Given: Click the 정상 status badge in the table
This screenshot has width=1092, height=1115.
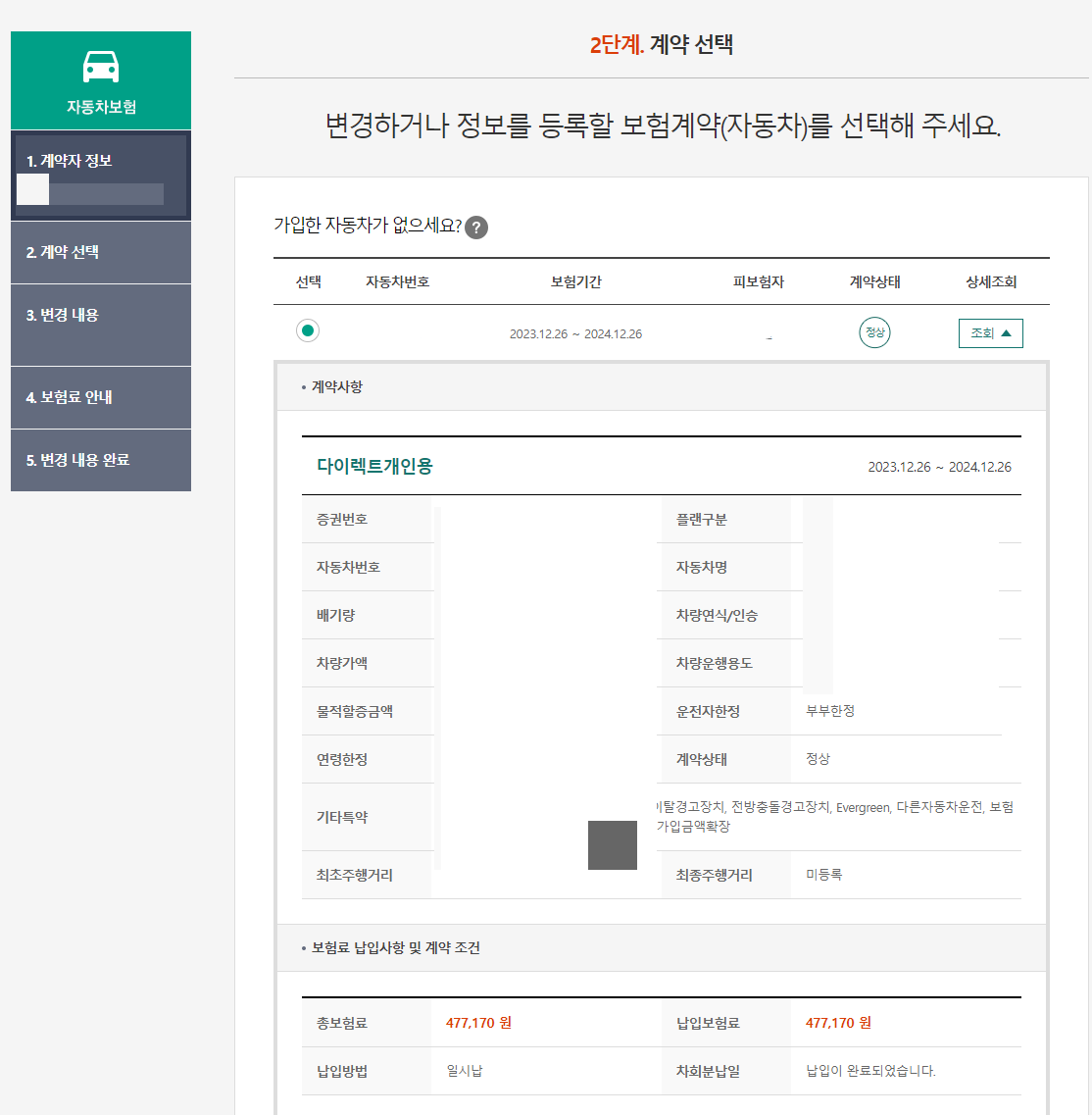Looking at the screenshot, I should tap(873, 332).
